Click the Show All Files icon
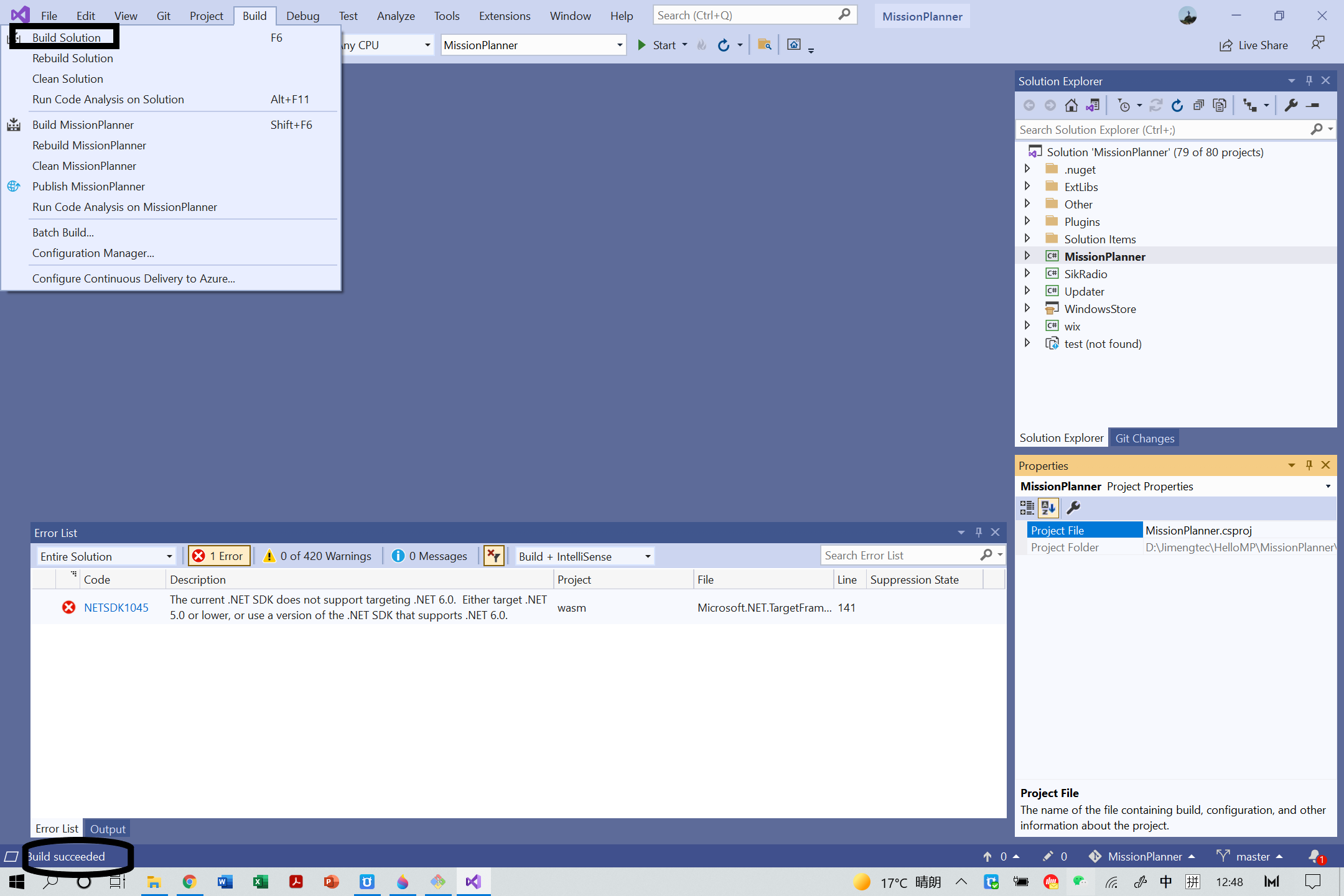 click(1220, 106)
